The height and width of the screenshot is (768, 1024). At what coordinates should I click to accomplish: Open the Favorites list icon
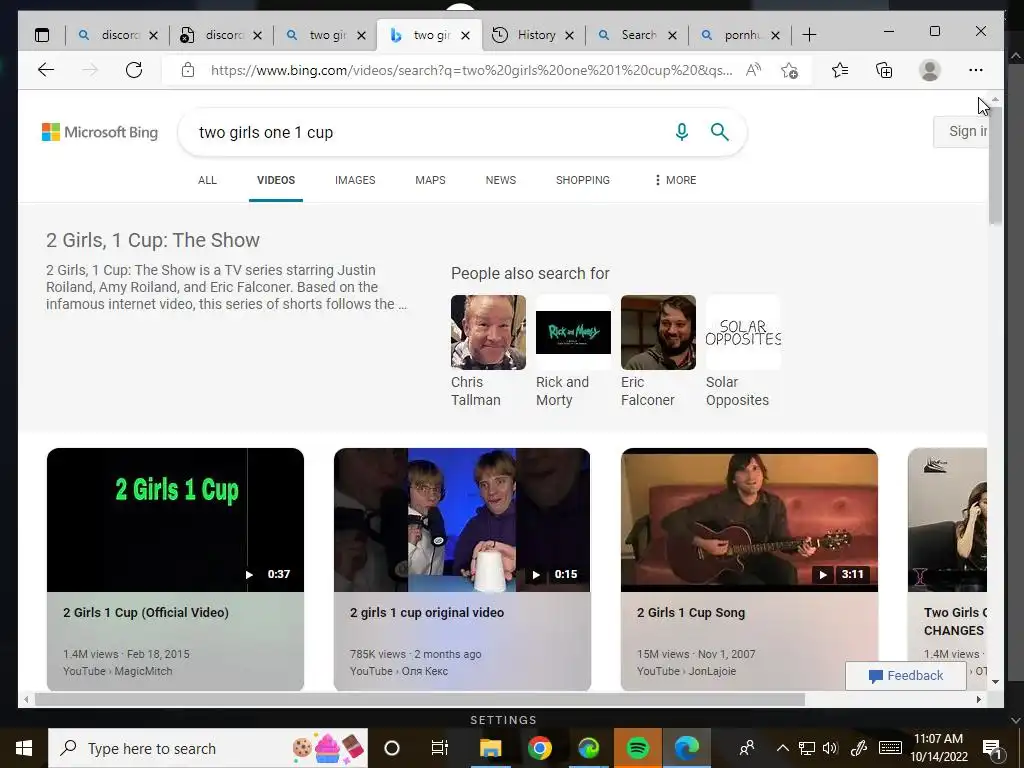[x=840, y=70]
